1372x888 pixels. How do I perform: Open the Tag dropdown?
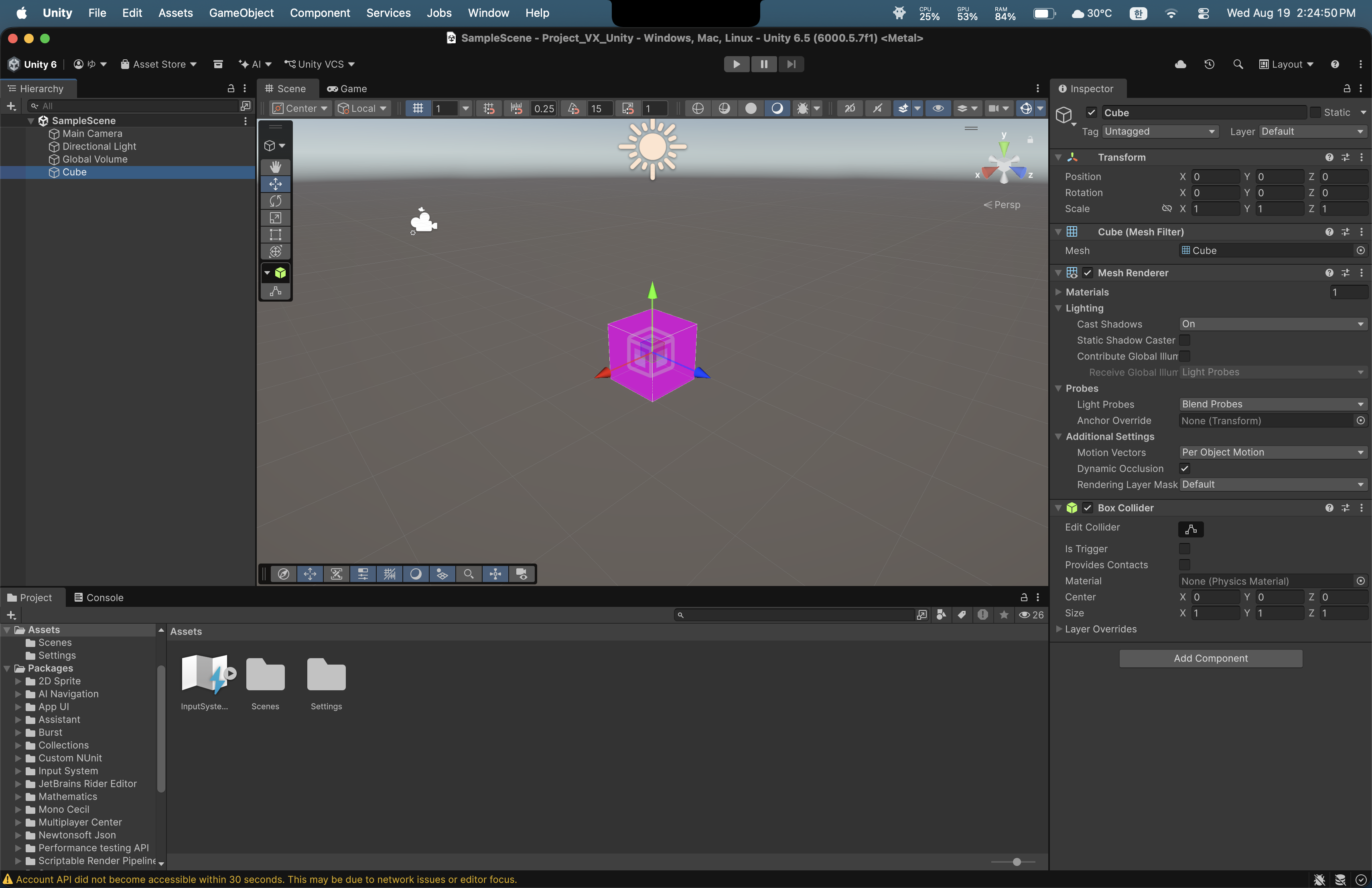coord(1160,132)
